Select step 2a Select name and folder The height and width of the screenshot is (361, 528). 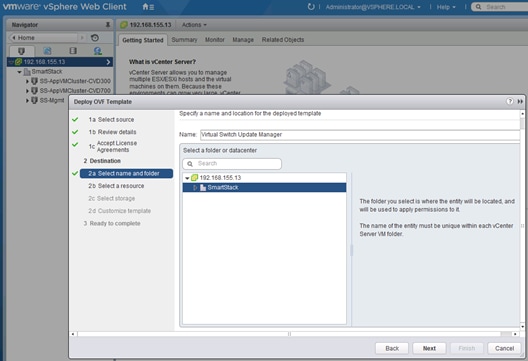[126, 173]
